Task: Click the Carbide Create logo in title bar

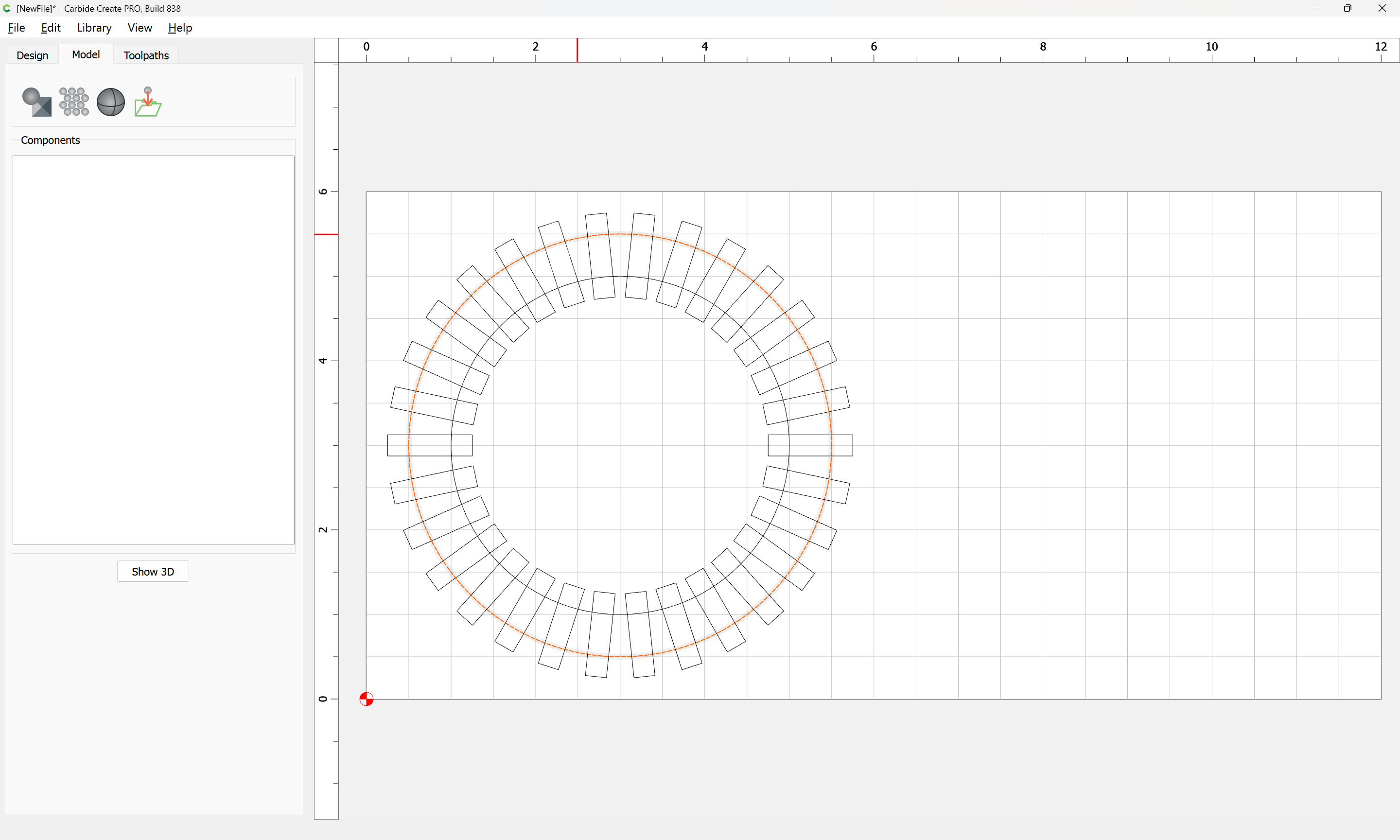Action: pos(7,8)
